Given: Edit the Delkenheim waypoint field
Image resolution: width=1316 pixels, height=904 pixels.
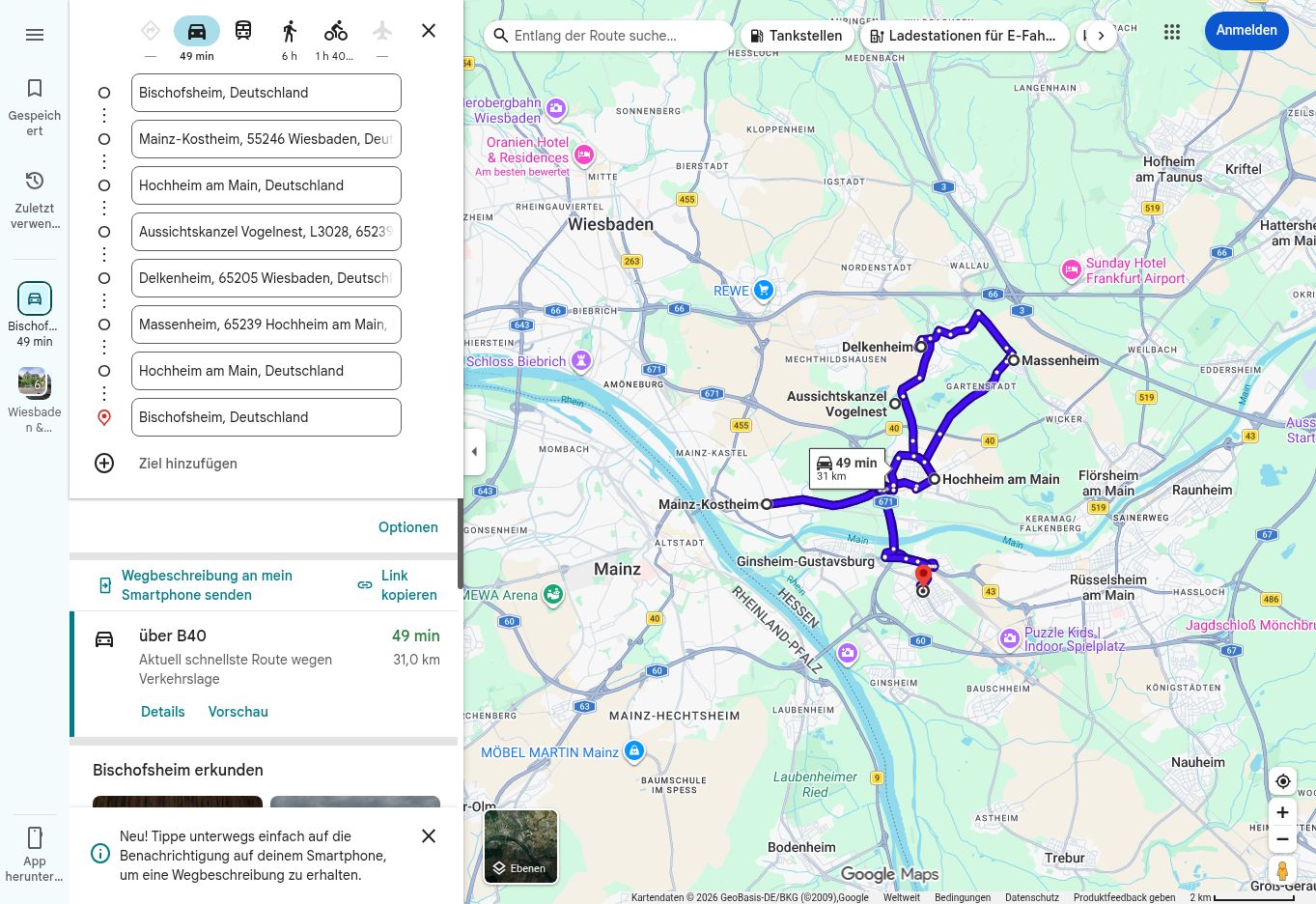Looking at the screenshot, I should point(266,278).
